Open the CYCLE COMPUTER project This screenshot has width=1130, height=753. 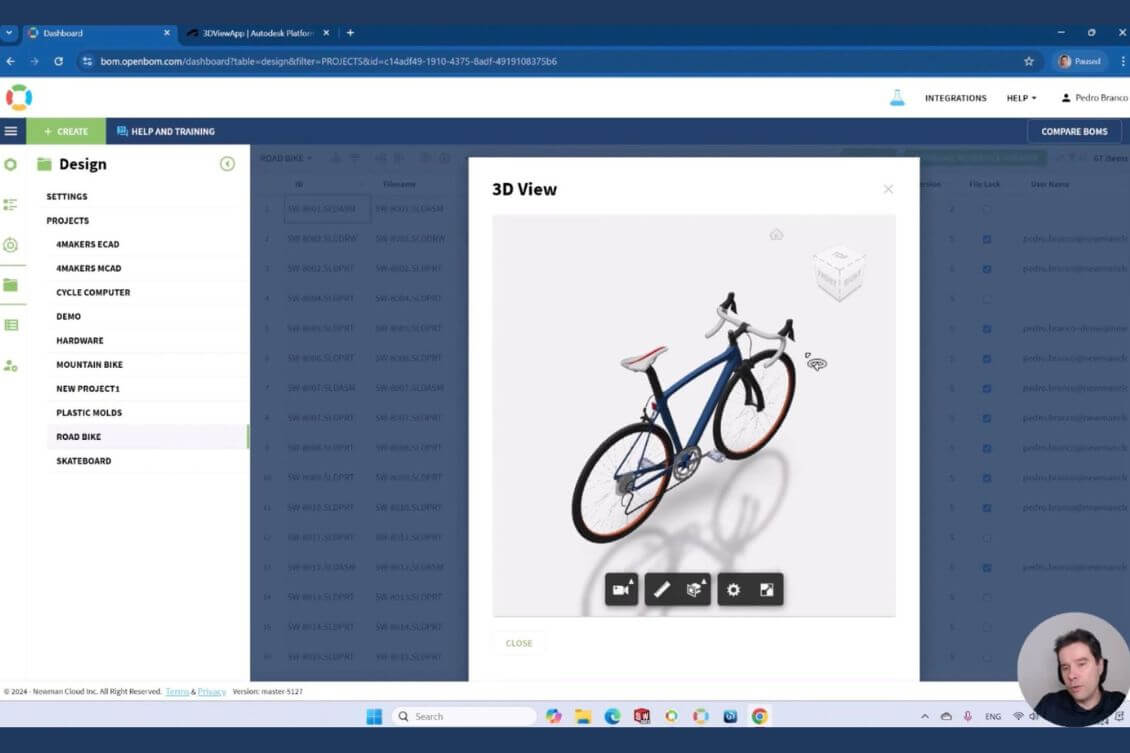[x=93, y=293]
